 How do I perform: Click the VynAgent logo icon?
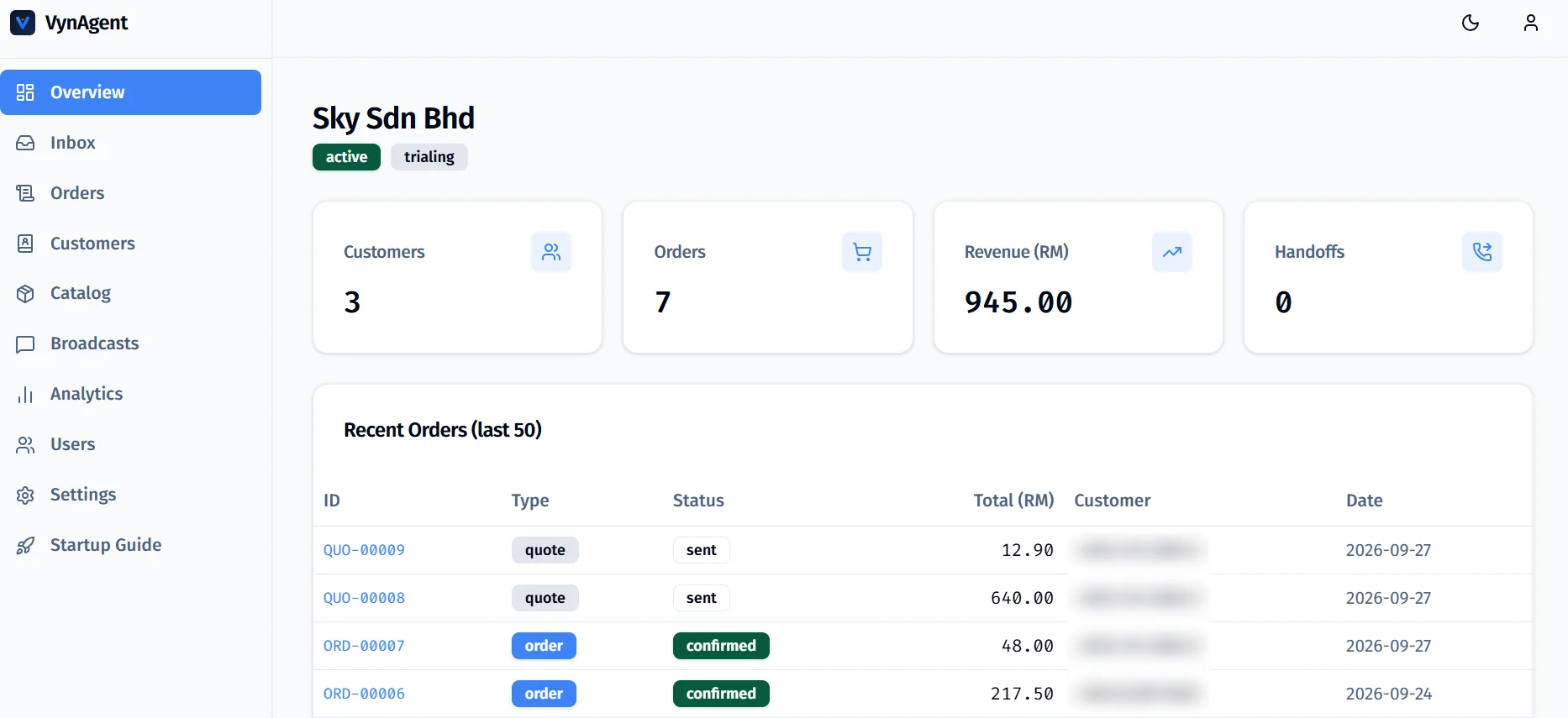click(23, 23)
